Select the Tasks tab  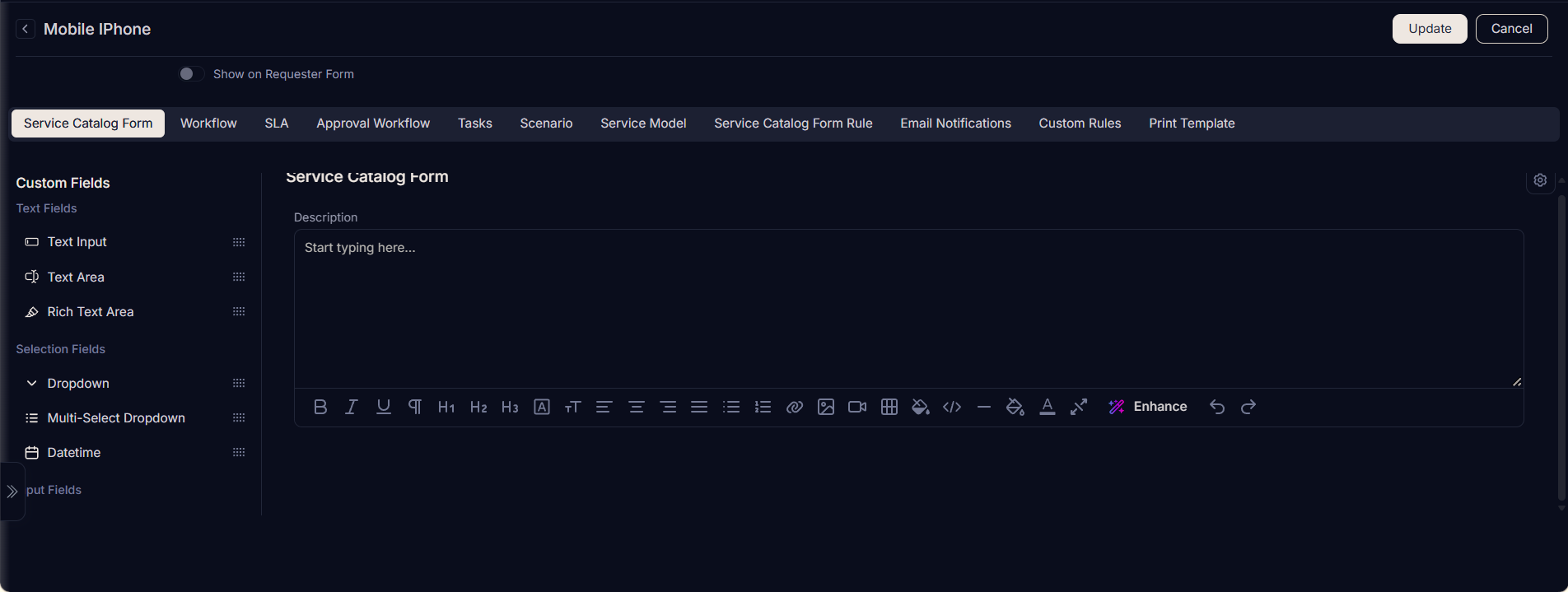tap(475, 124)
